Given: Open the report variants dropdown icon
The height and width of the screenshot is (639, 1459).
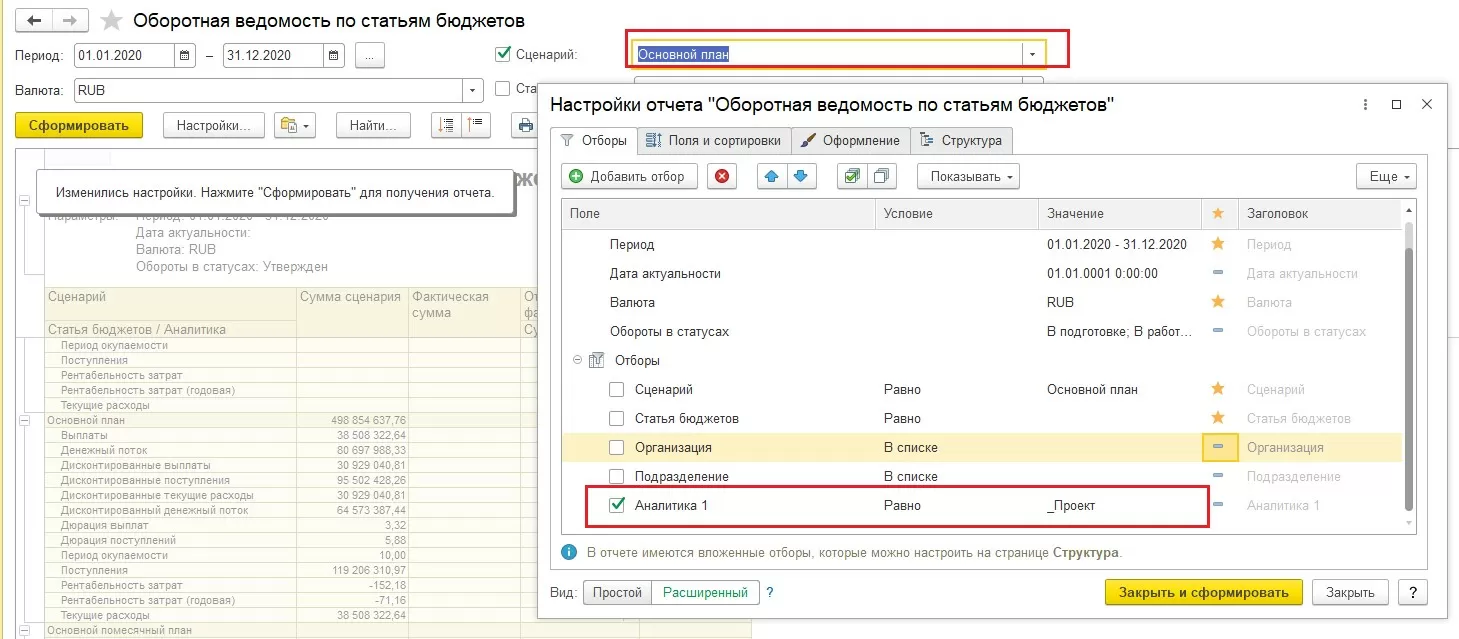Looking at the screenshot, I should (296, 125).
